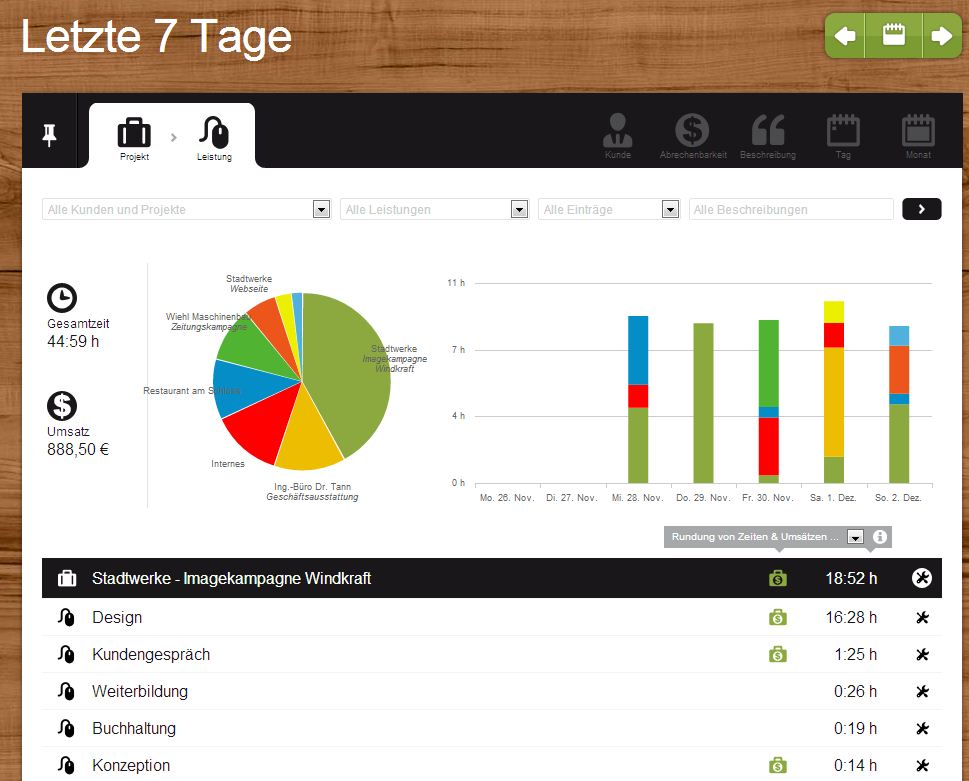Go to the previous 7-day period

pyautogui.click(x=845, y=36)
